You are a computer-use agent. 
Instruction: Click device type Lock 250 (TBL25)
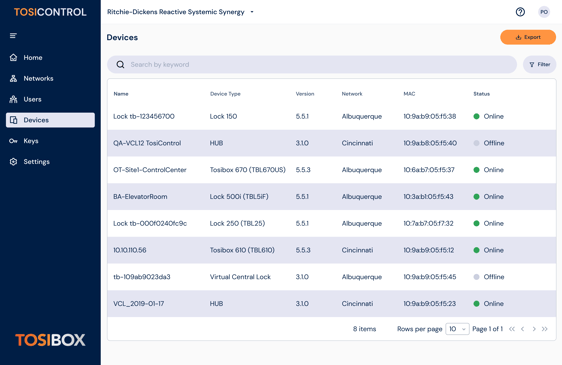click(x=237, y=223)
